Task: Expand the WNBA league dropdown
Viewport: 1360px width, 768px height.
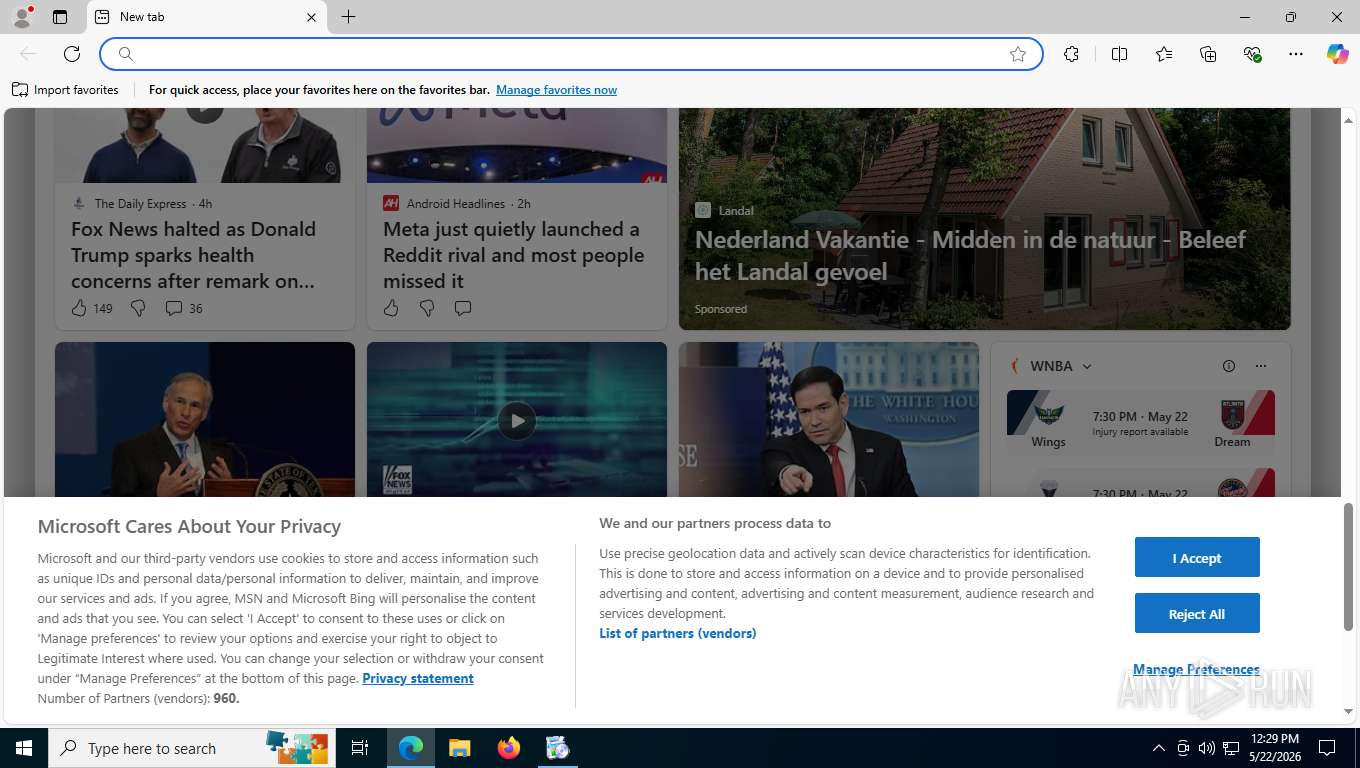Action: (1087, 366)
